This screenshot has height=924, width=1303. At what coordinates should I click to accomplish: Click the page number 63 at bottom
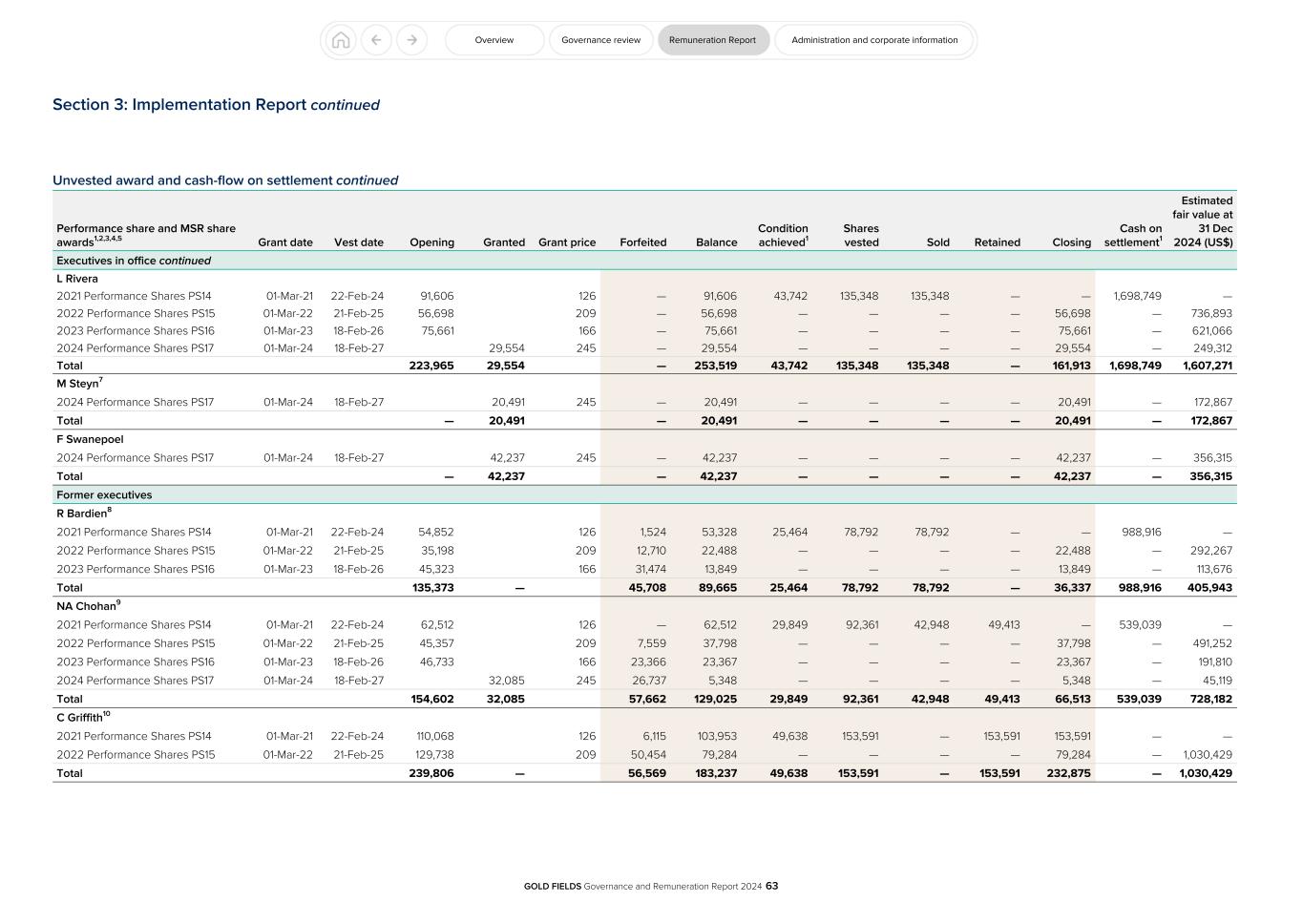(773, 886)
